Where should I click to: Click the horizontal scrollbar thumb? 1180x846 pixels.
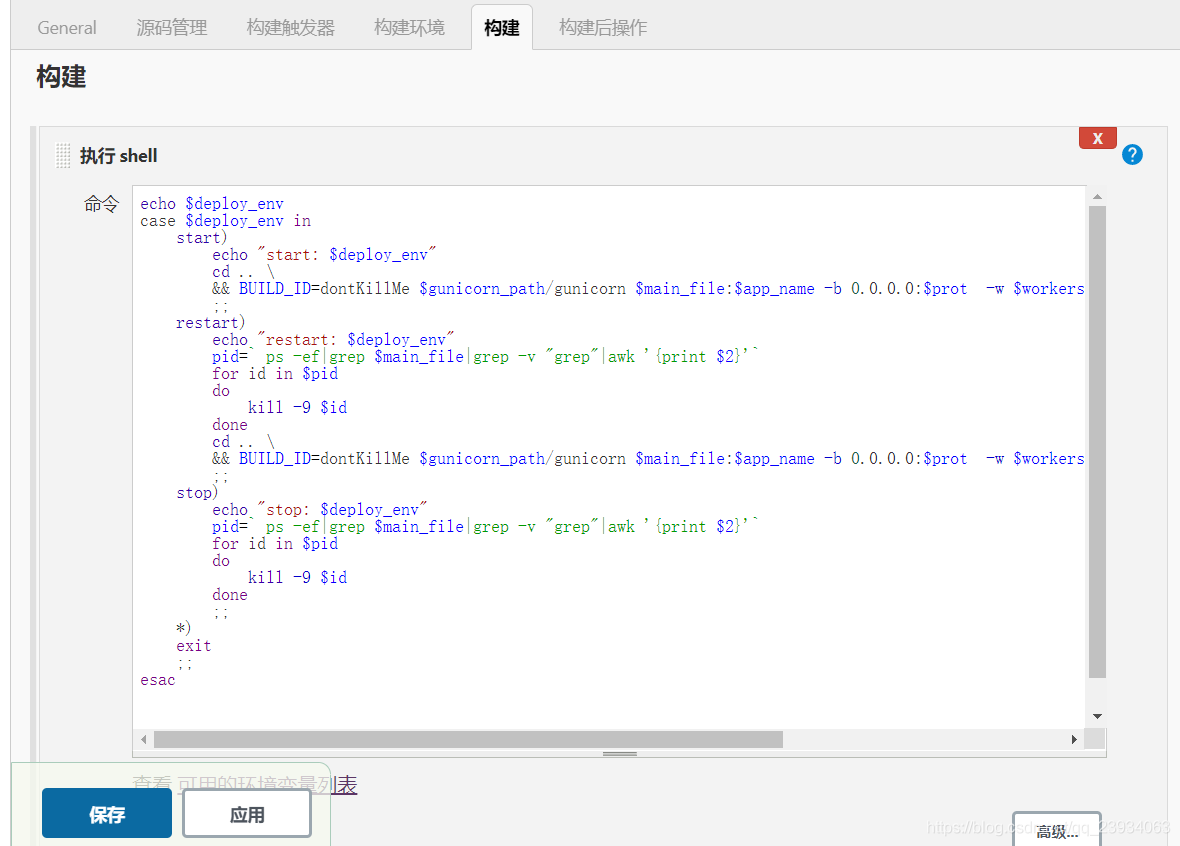pyautogui.click(x=468, y=740)
